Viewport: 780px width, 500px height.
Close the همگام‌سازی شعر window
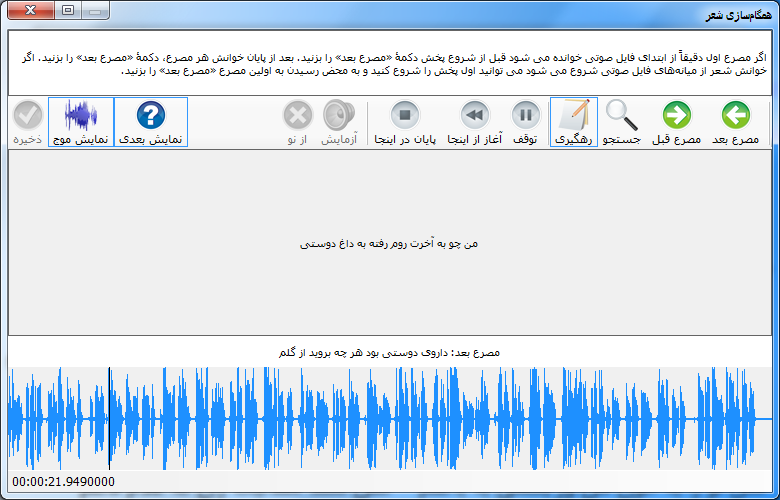pyautogui.click(x=31, y=10)
